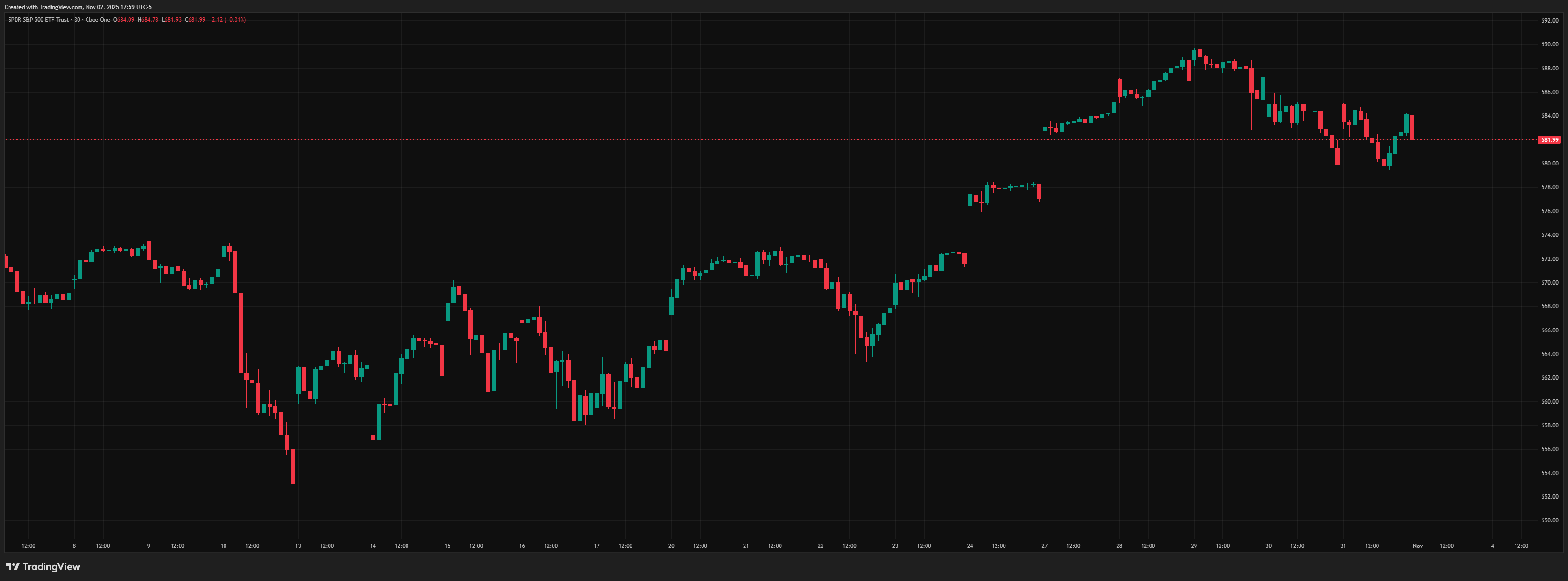1568x581 pixels.
Task: Click the 650.00 label on price axis
Action: 1549,520
